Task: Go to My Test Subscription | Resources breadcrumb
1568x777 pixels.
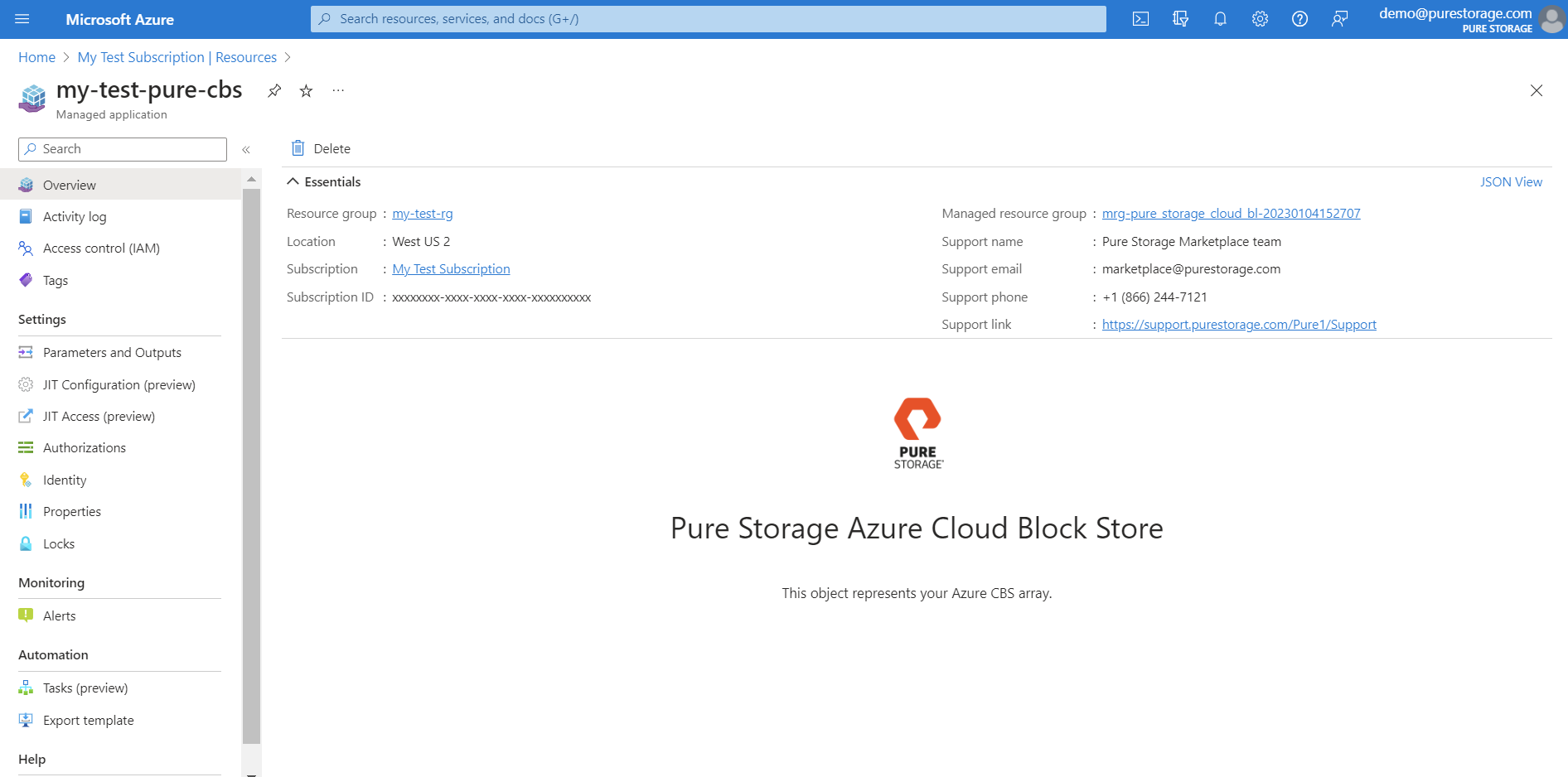Action: click(177, 57)
